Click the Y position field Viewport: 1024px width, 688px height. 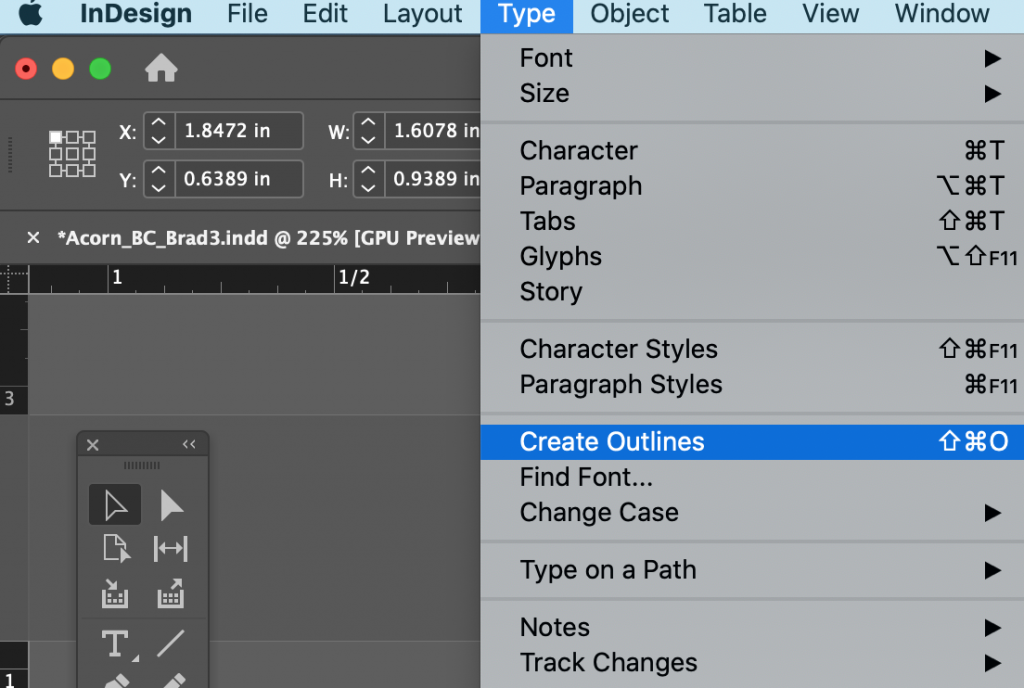coord(239,179)
